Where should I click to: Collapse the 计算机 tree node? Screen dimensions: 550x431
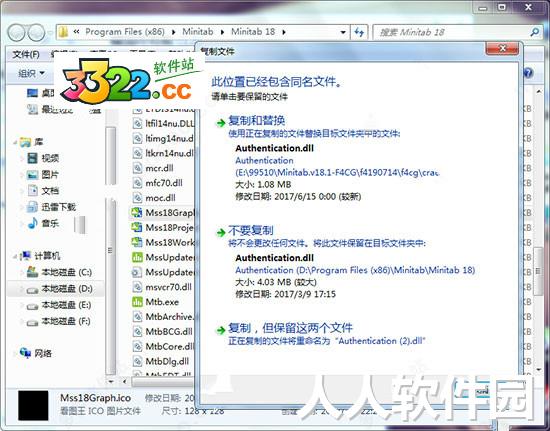(x=15, y=257)
